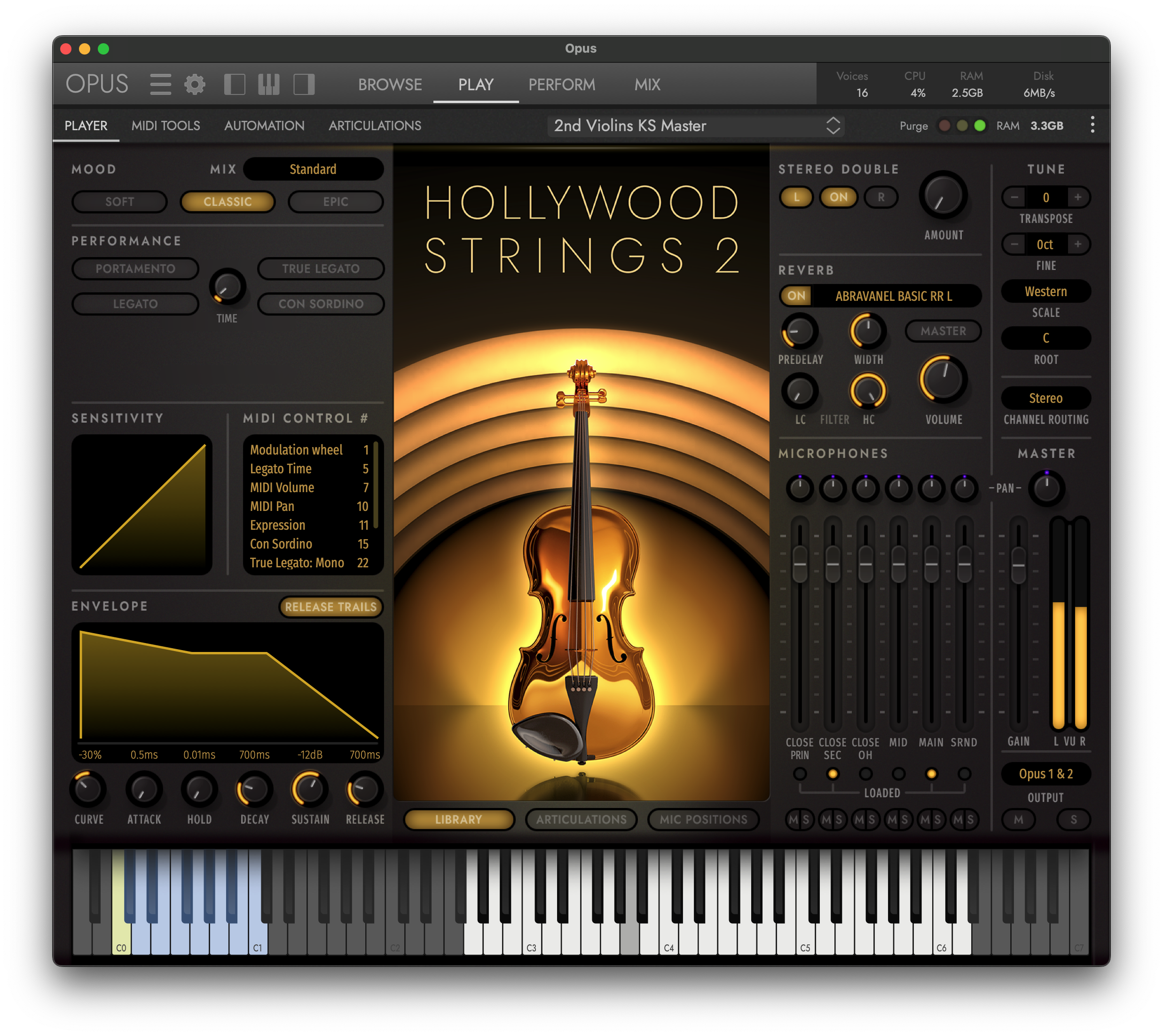Screen dimensions: 1163x1036
Task: Show the Mic Positions view
Action: click(703, 819)
